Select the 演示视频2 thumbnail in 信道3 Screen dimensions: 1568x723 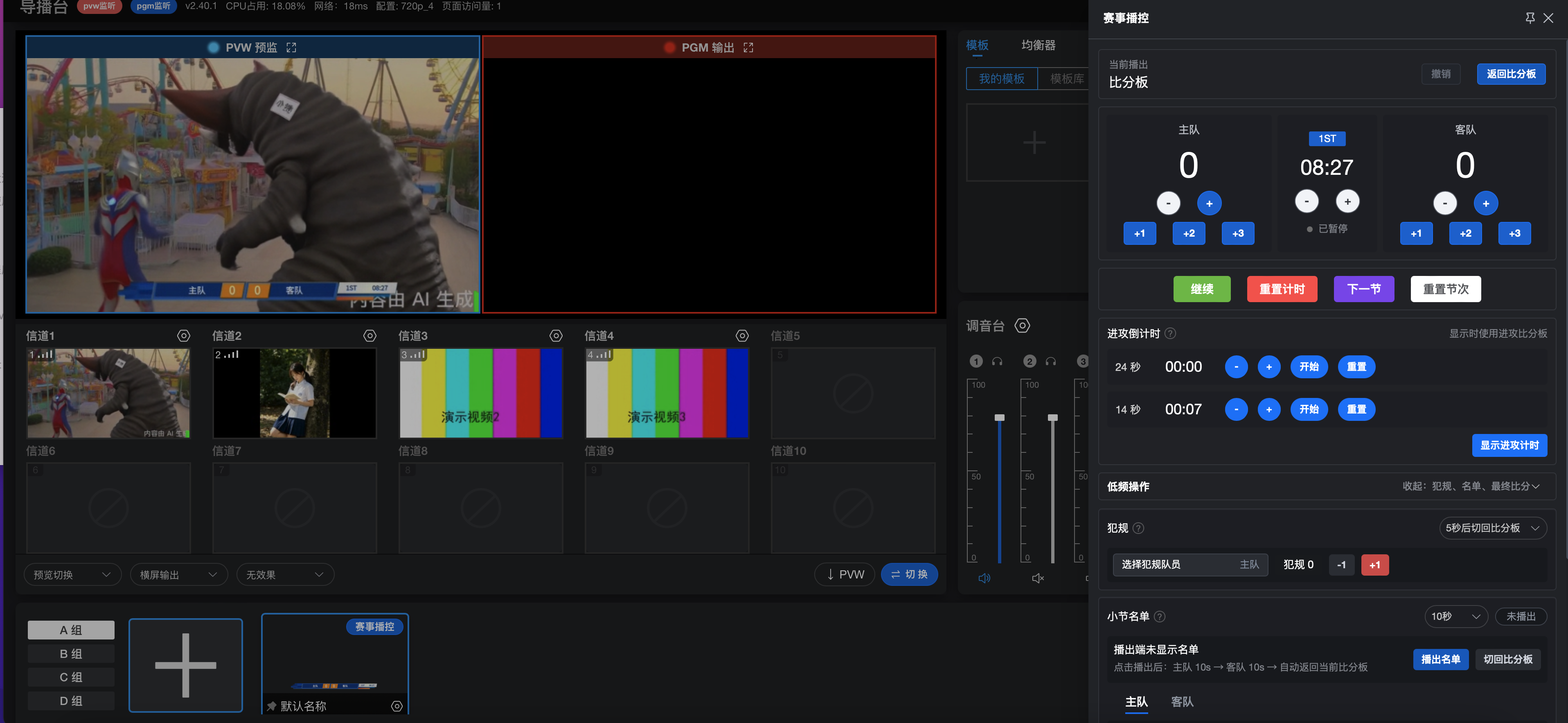481,393
